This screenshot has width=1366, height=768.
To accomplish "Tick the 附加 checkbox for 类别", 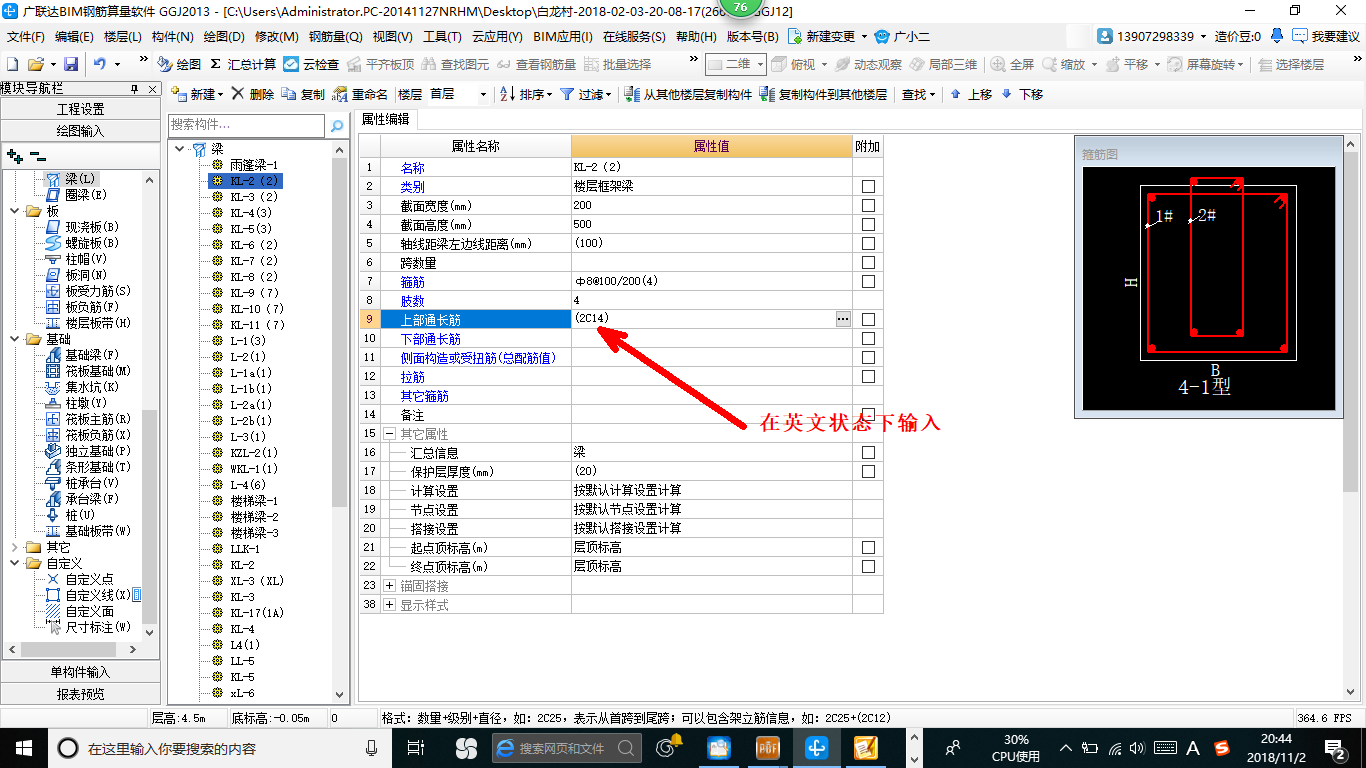I will point(868,187).
